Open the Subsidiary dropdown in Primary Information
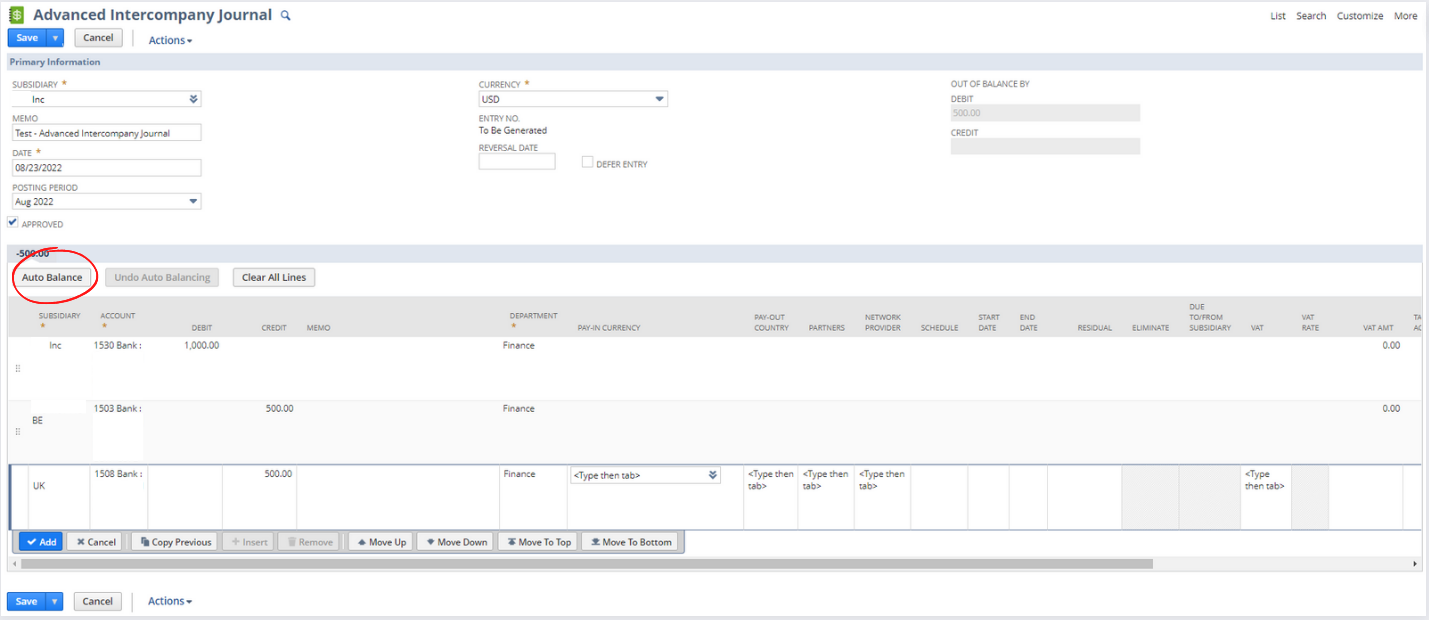 tap(193, 99)
